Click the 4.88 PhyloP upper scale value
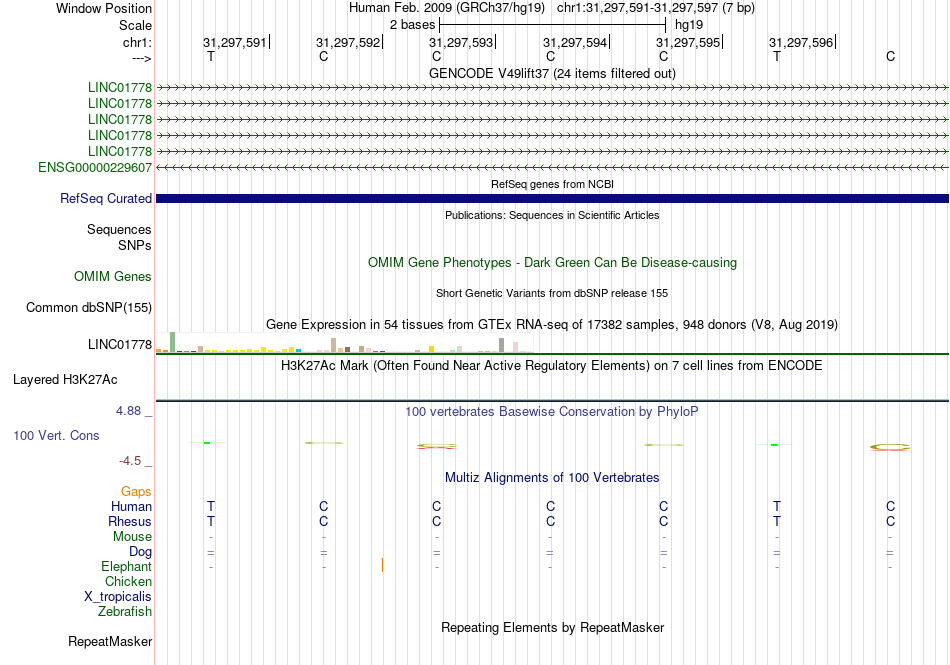This screenshot has width=950, height=665. pyautogui.click(x=128, y=411)
